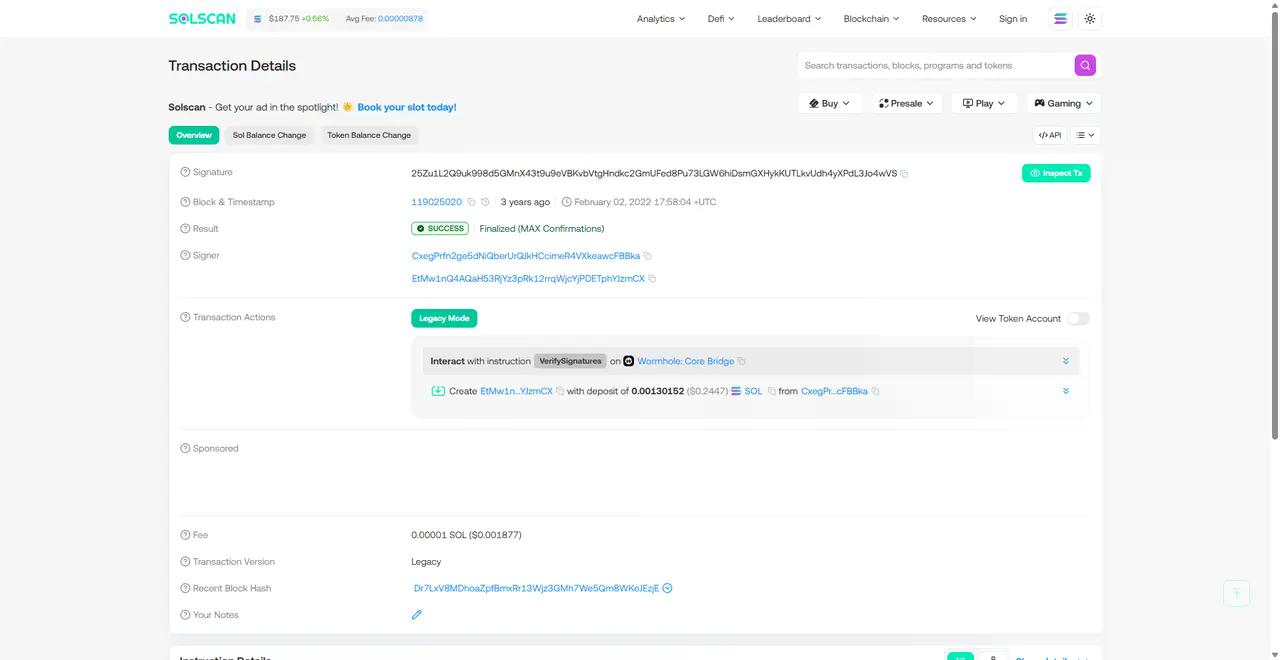
Task: Enable the View Token Account switch
Action: (1077, 319)
